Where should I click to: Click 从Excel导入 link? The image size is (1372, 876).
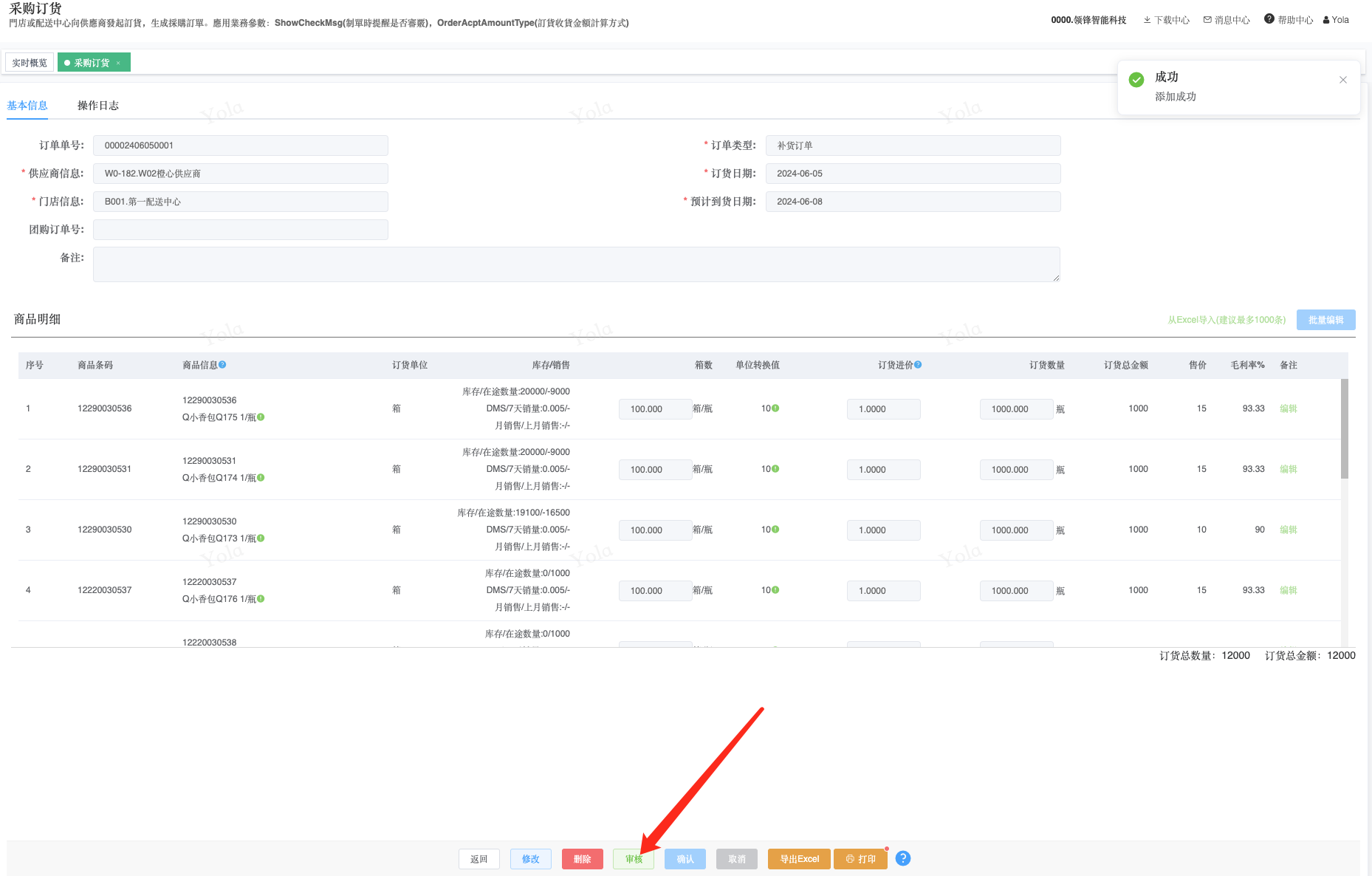[x=1227, y=320]
